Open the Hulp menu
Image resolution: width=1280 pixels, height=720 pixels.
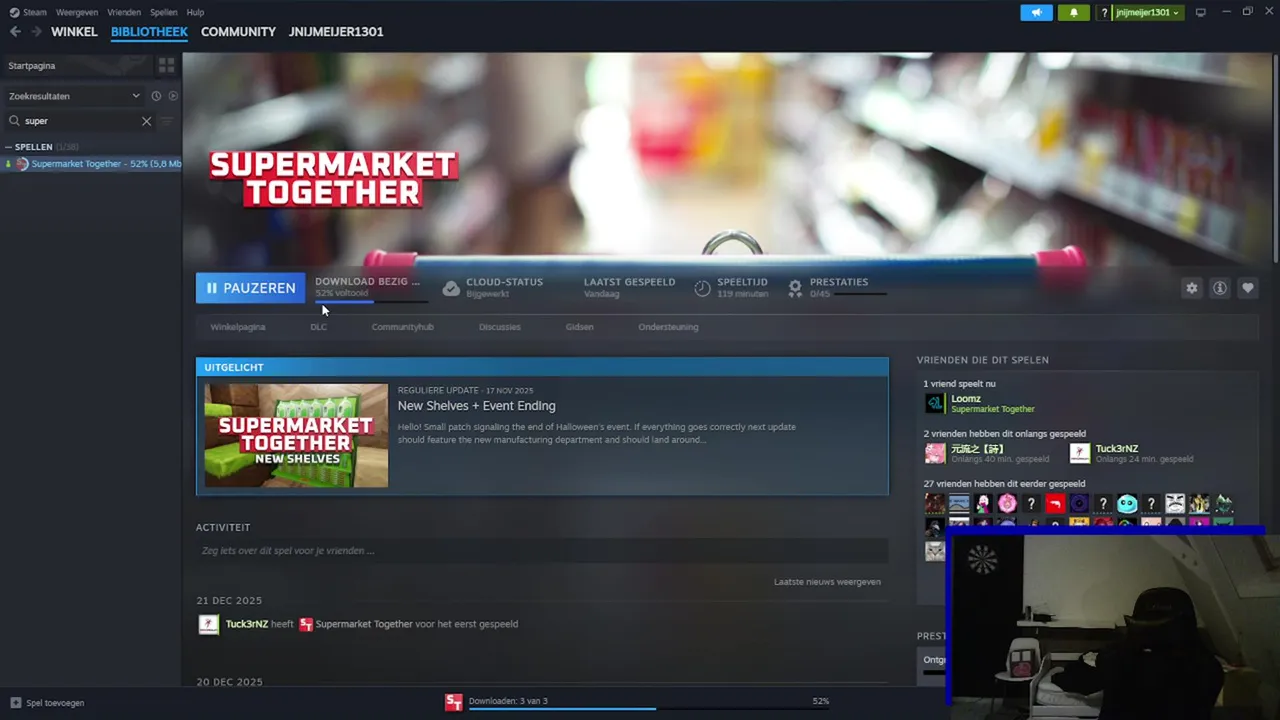click(x=195, y=12)
